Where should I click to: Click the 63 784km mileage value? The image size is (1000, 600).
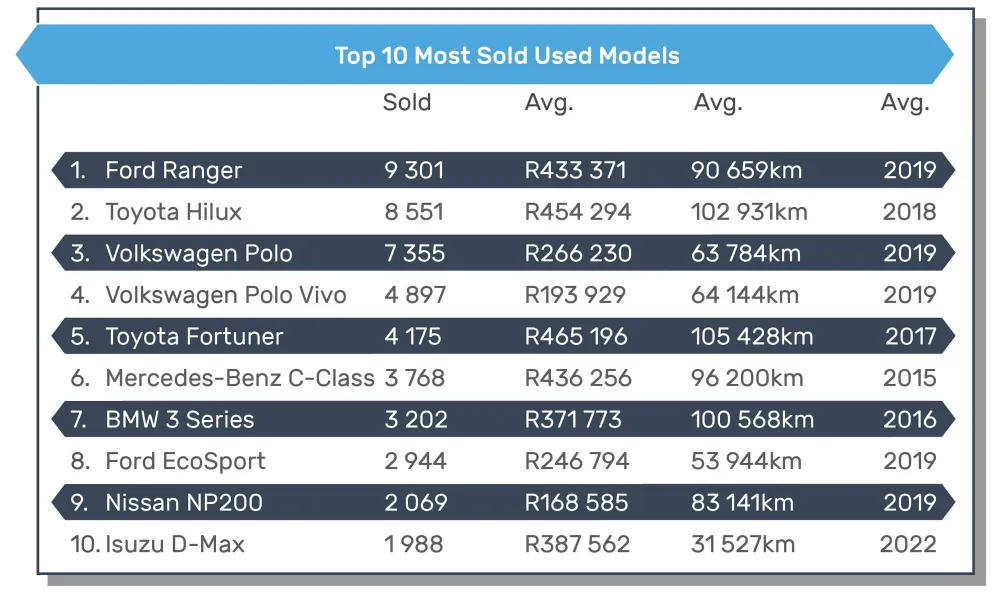(x=746, y=253)
